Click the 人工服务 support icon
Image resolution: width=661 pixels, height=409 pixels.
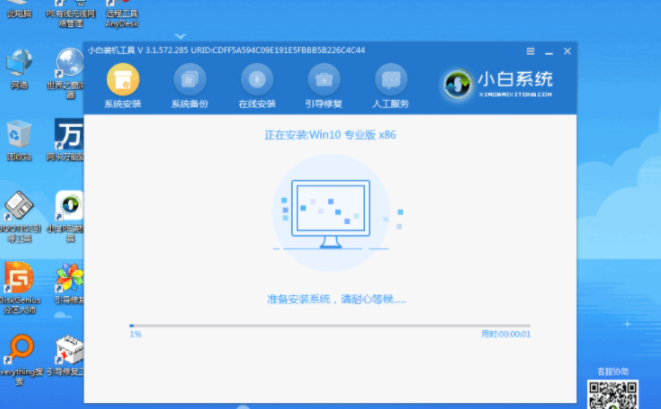pos(391,81)
